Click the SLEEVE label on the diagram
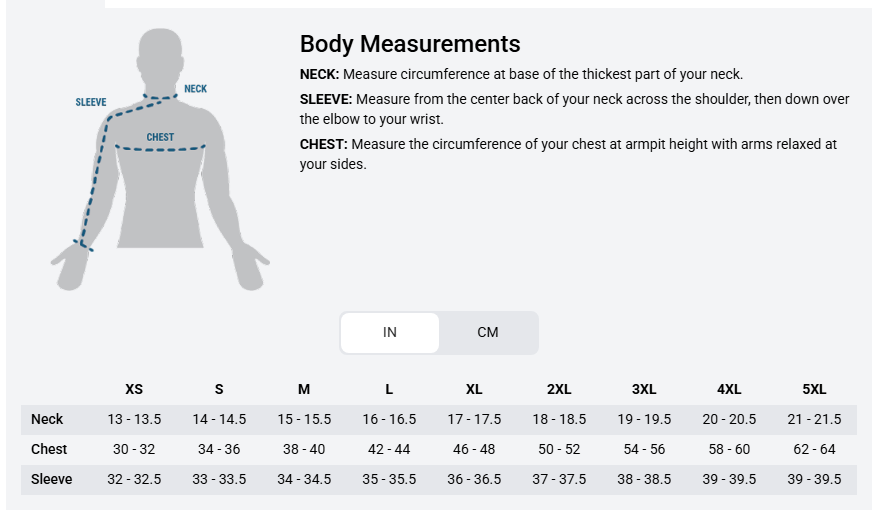 91,102
